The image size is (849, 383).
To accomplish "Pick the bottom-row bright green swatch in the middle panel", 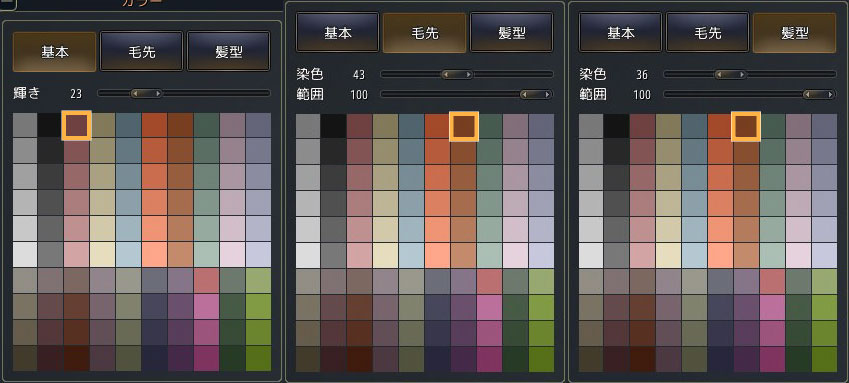I will (541, 360).
